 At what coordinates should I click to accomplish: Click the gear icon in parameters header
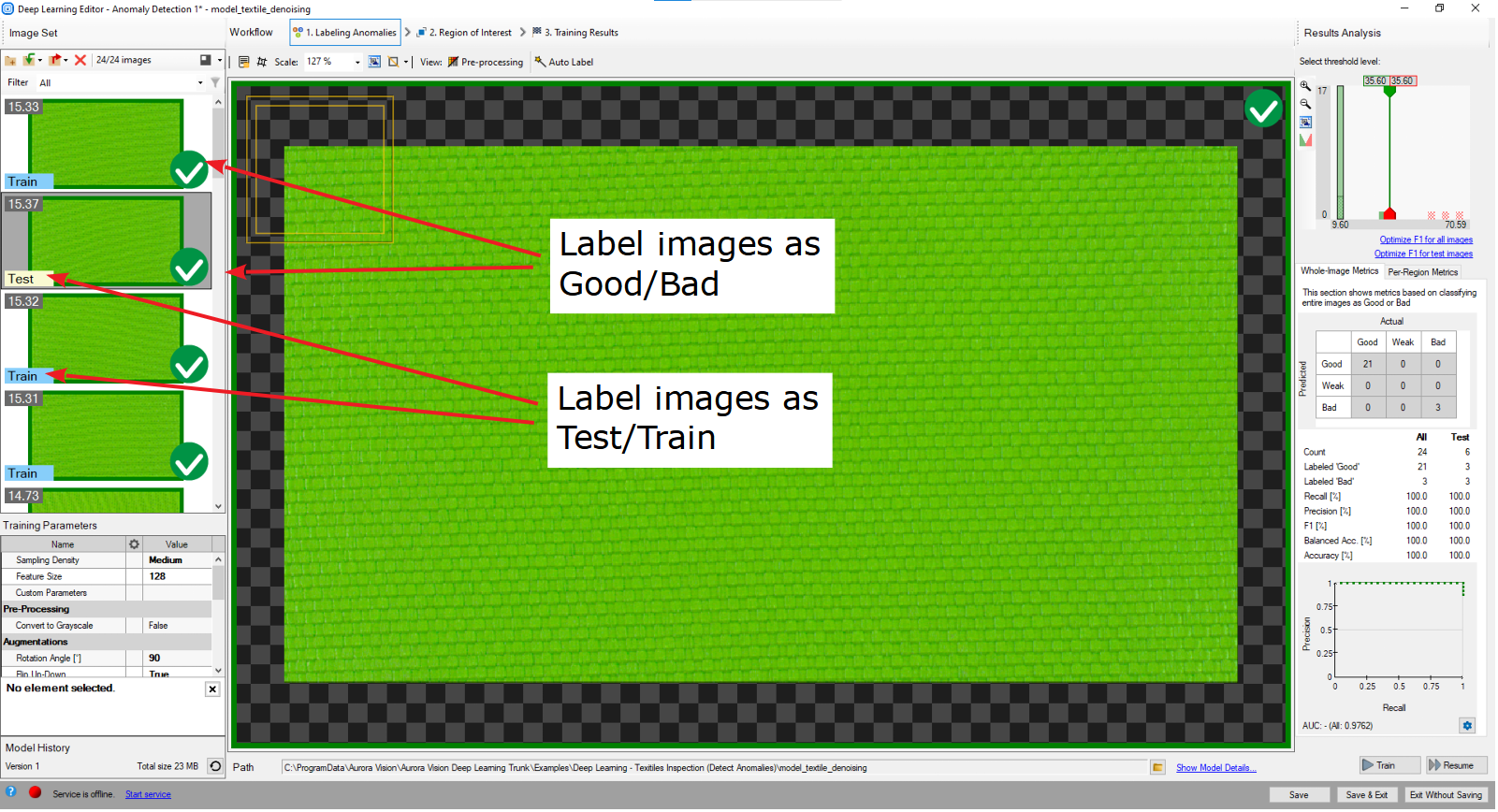[x=134, y=544]
